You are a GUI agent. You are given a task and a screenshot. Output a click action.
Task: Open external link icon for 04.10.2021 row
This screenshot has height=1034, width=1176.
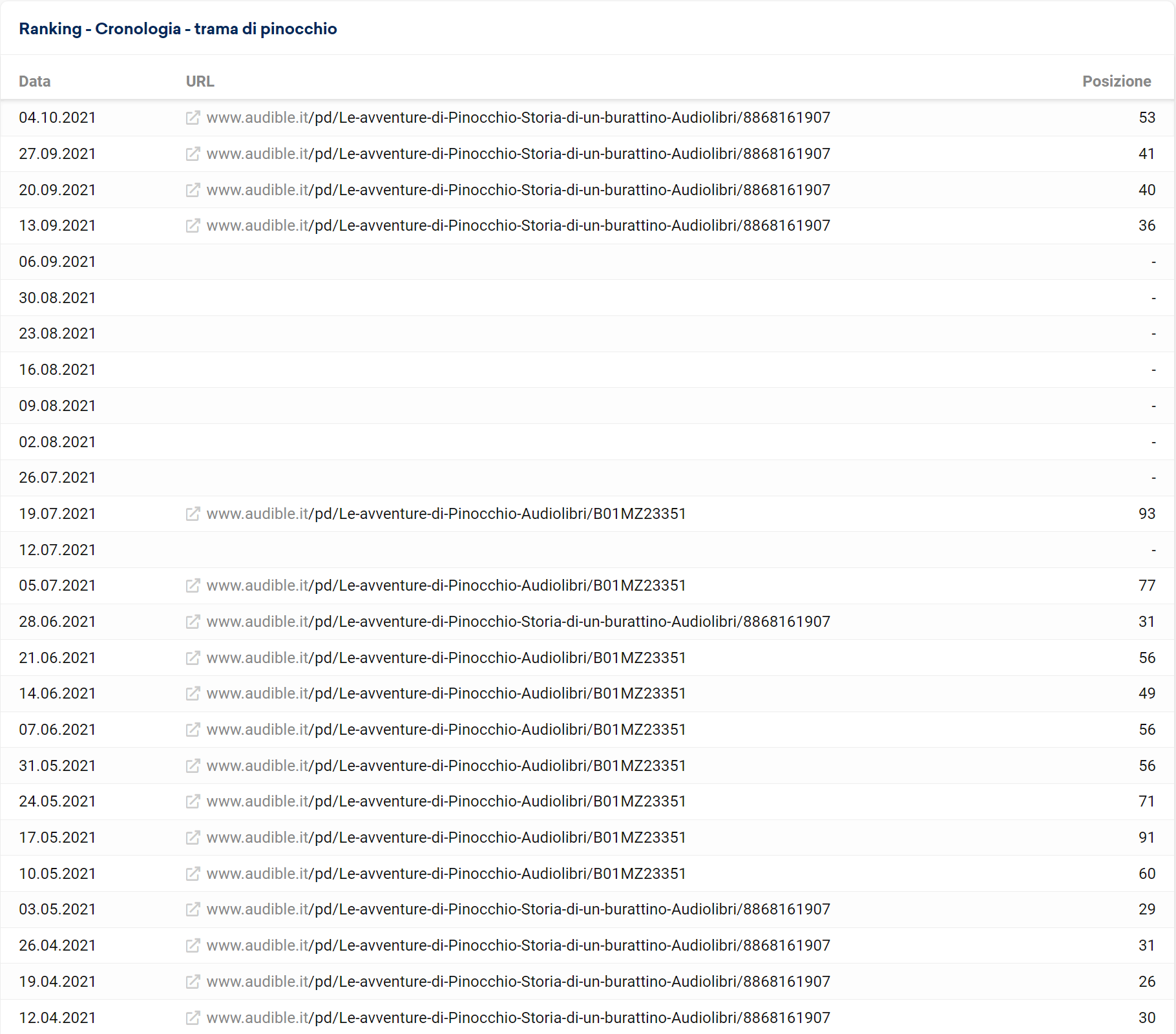click(193, 118)
